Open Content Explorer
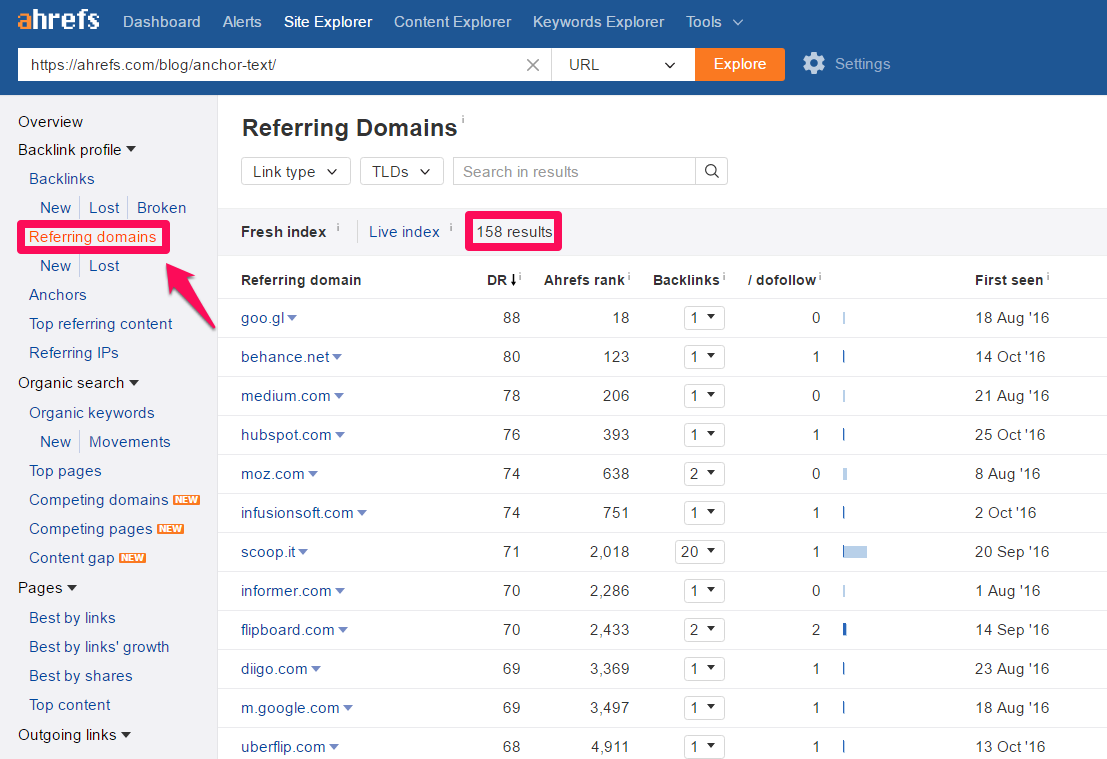This screenshot has height=759, width=1107. 453,22
